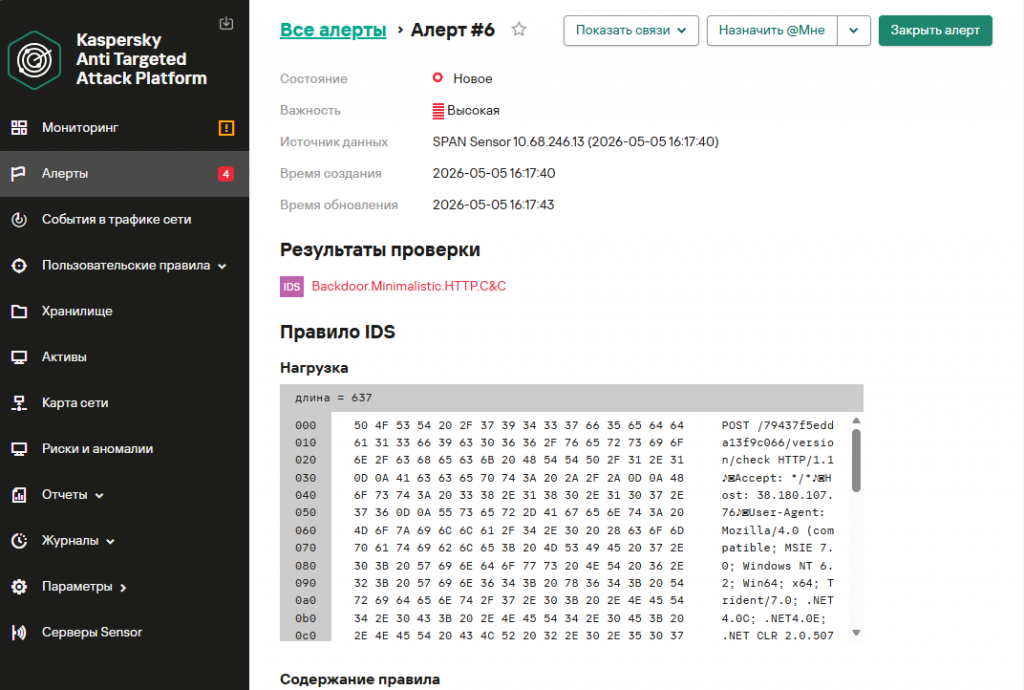Viewport: 1024px width, 690px height.
Task: Click the Отчеты report chart icon
Action: (x=19, y=495)
